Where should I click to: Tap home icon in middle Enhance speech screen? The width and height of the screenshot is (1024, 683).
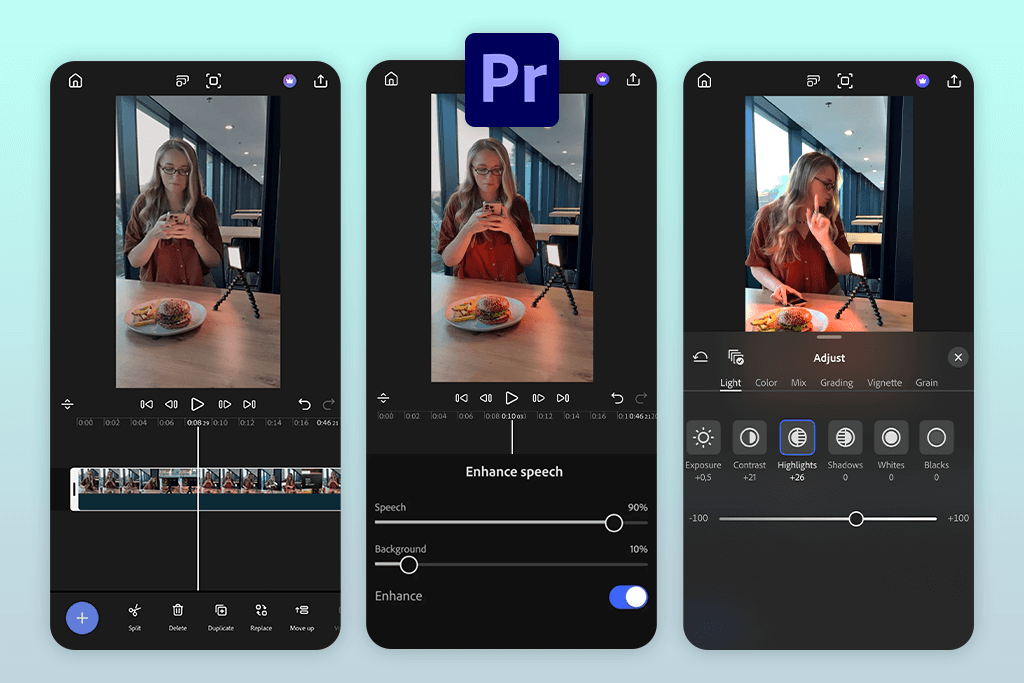click(391, 79)
